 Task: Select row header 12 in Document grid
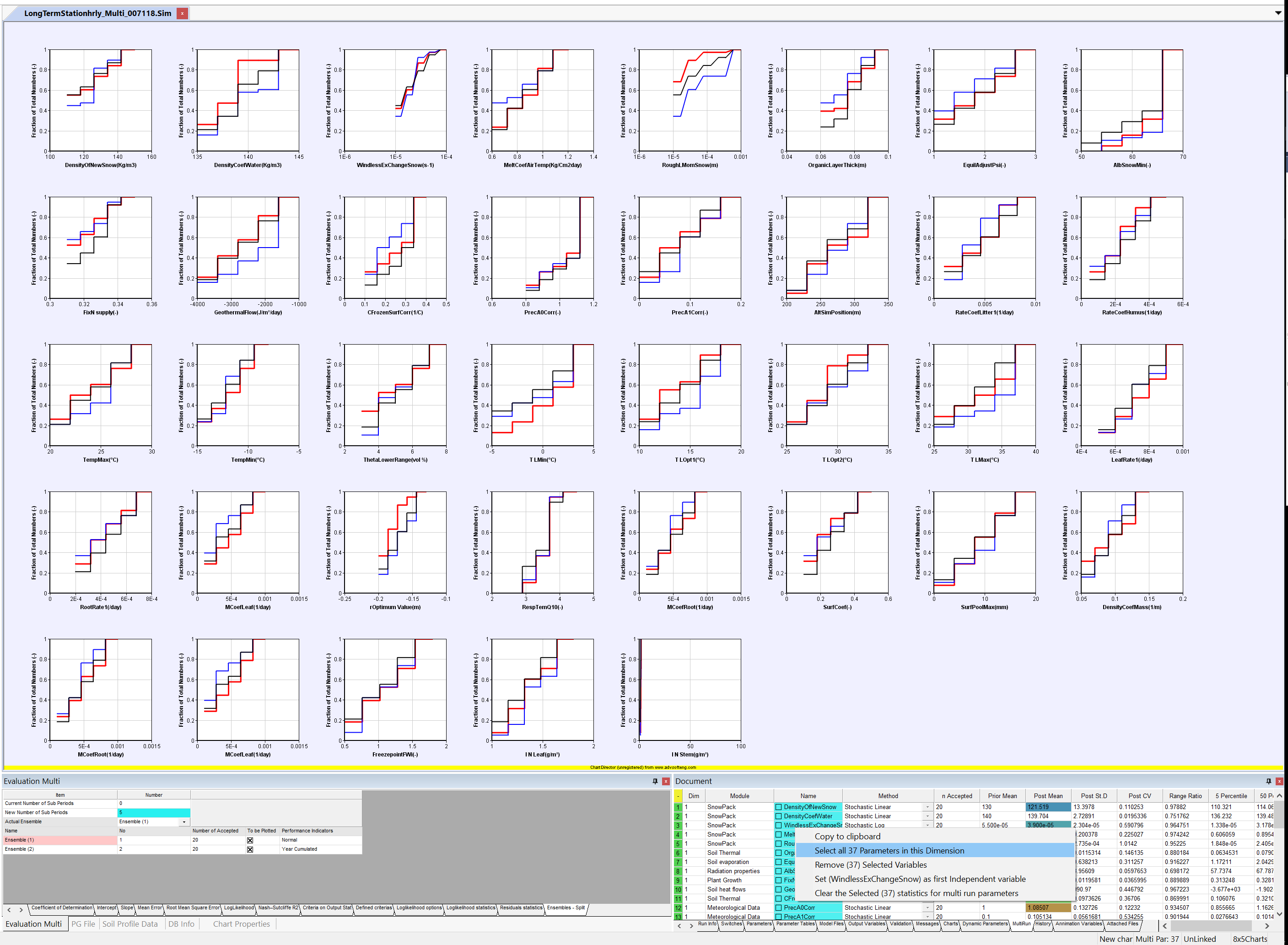678,908
